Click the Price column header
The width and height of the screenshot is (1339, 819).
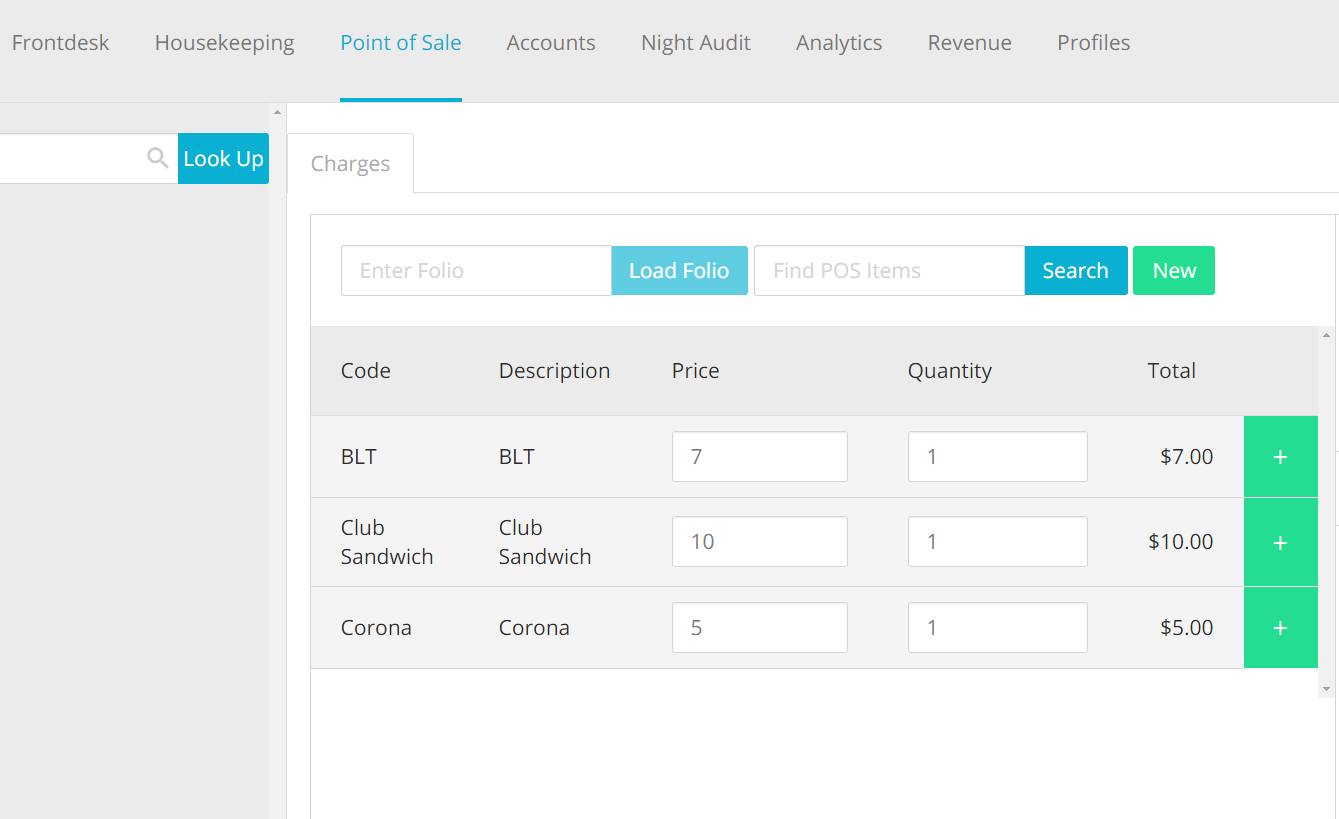pos(696,371)
